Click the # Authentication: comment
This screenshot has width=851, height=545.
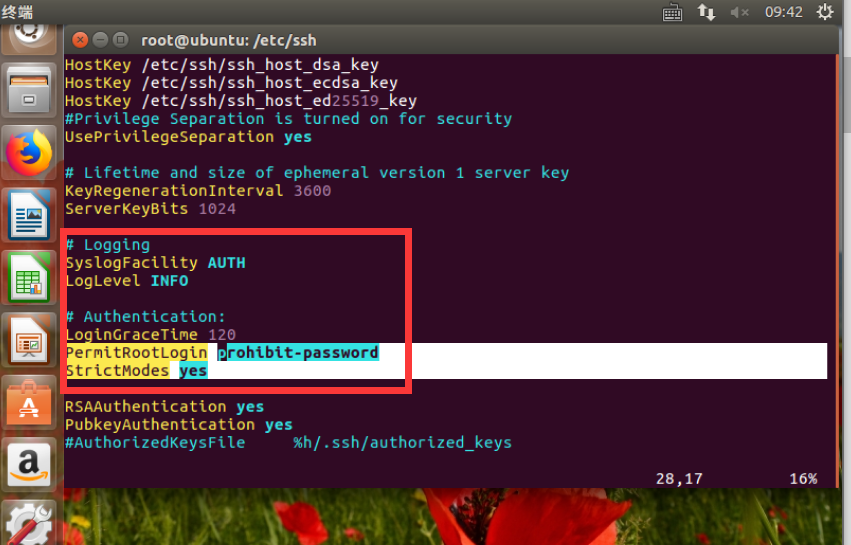145,316
